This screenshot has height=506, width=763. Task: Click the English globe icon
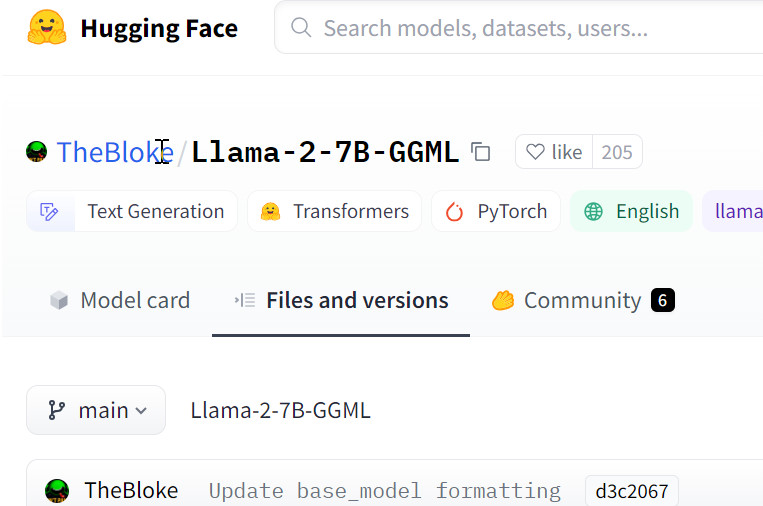[x=593, y=211]
